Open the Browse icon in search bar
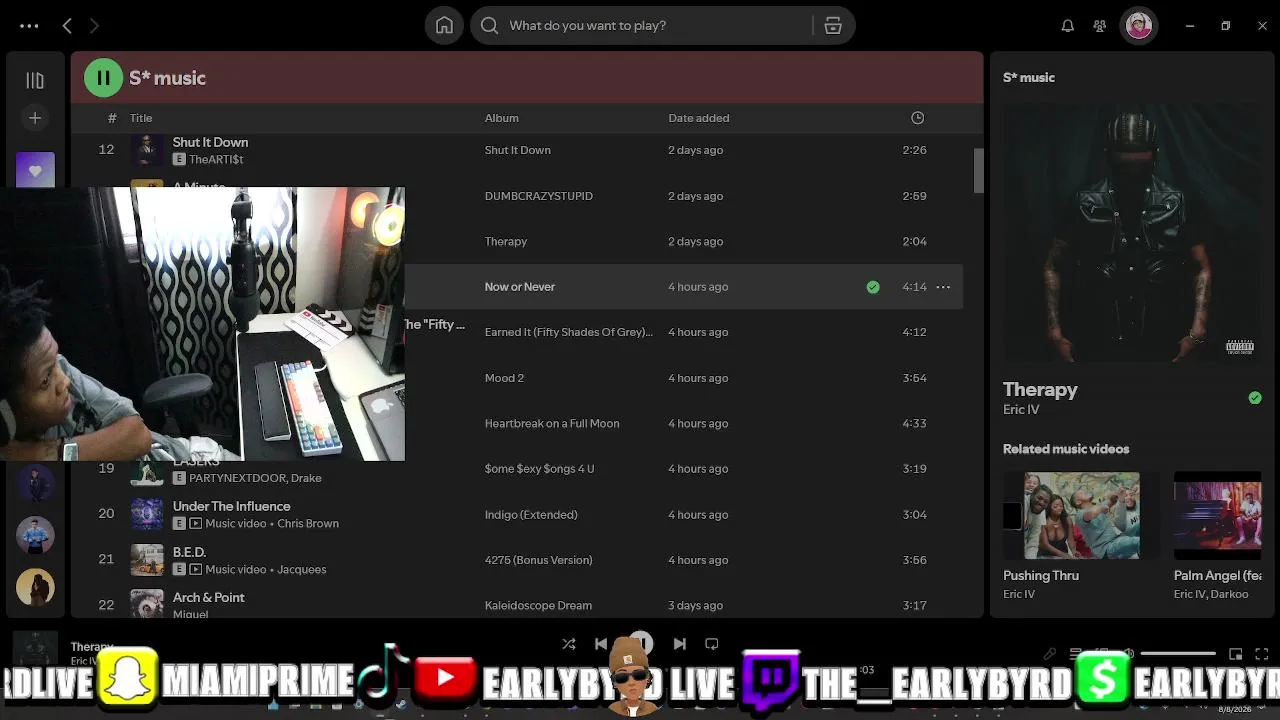1280x720 pixels. 833,26
